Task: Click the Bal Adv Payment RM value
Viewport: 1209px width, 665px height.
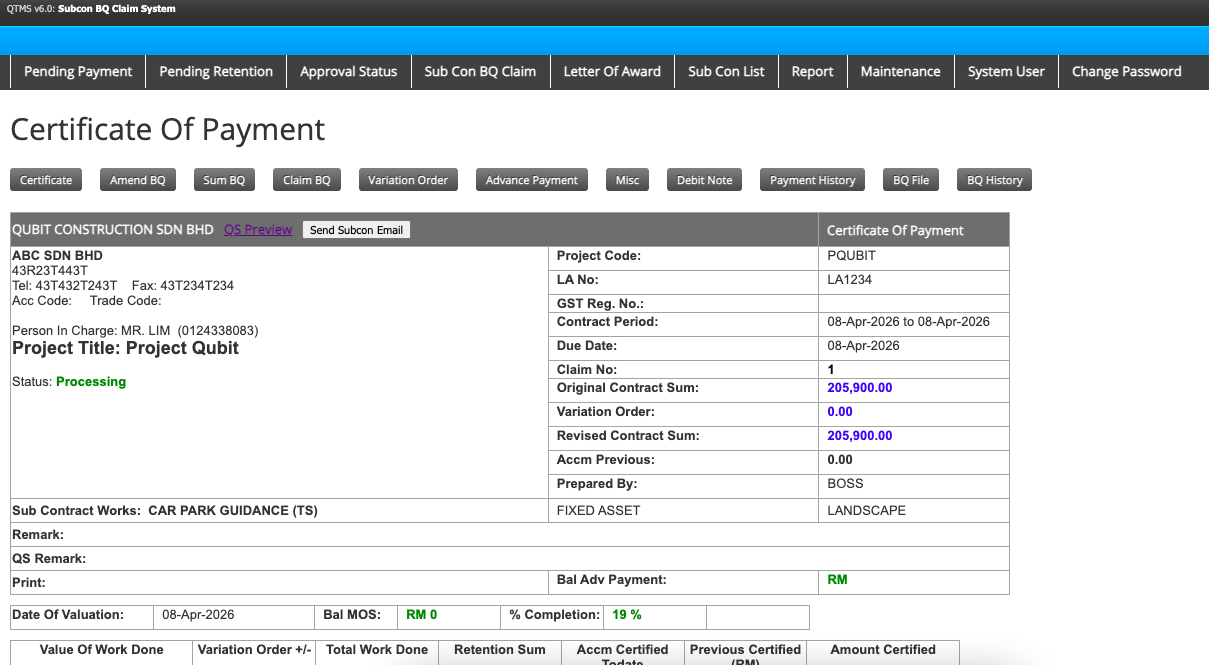Action: (x=837, y=580)
